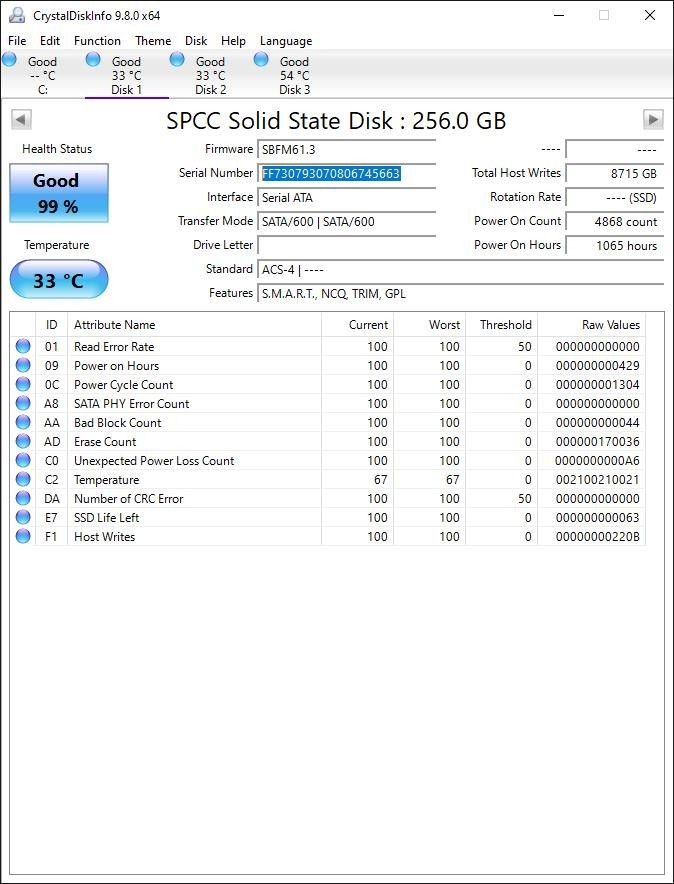Click status orb of Host Writes row
Screen dimensions: 674x884
coord(23,536)
